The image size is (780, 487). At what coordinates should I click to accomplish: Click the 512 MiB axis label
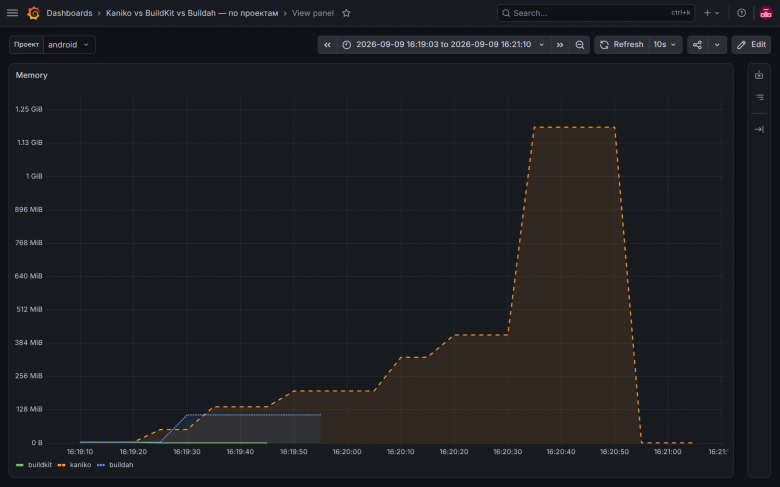29,309
